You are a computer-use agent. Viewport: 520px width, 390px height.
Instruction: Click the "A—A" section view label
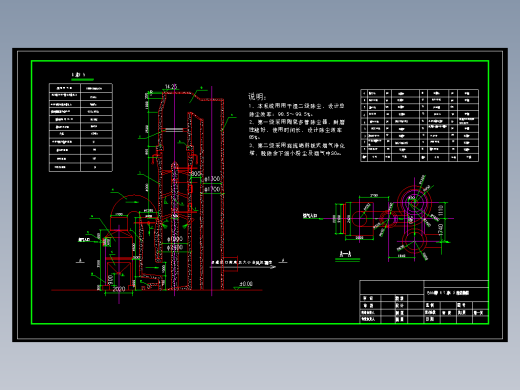345,254
